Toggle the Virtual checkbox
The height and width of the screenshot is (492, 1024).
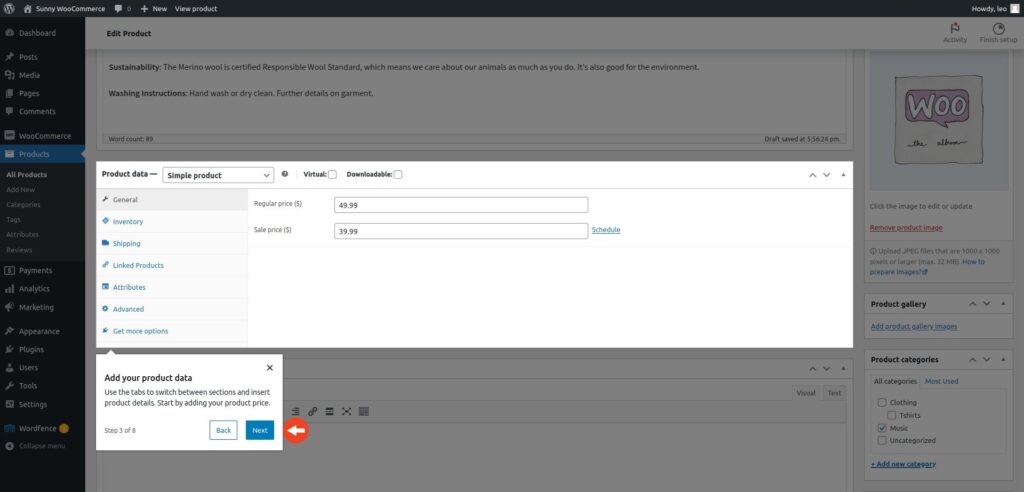(332, 174)
